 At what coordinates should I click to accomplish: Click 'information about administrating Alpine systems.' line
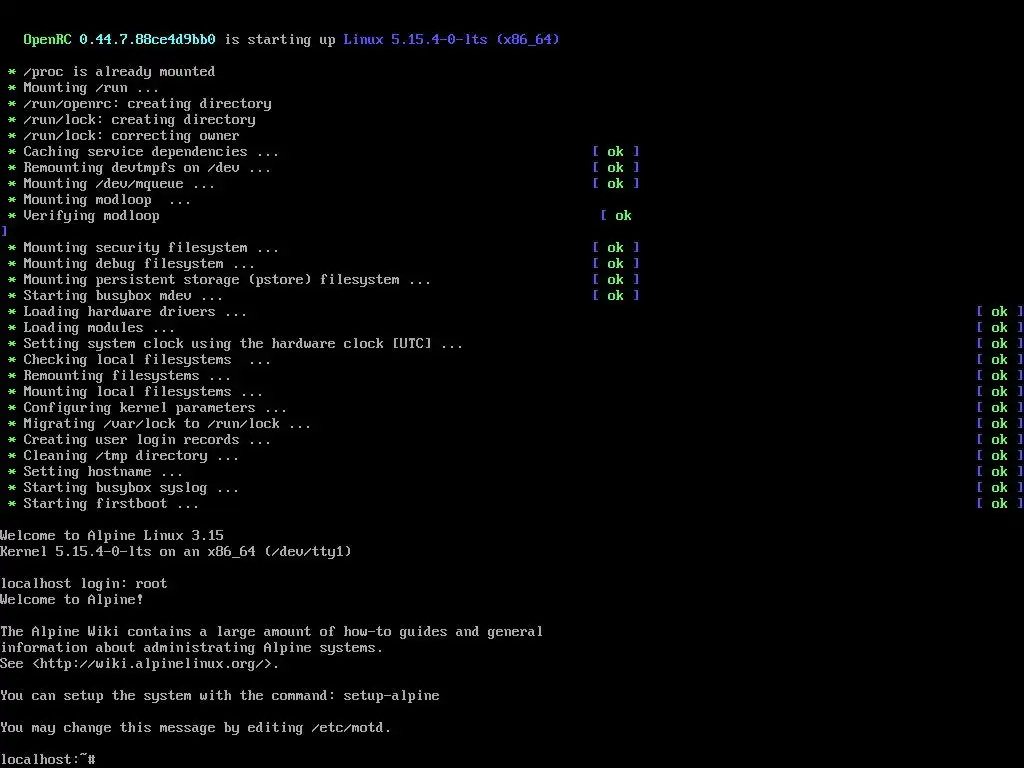click(x=191, y=647)
